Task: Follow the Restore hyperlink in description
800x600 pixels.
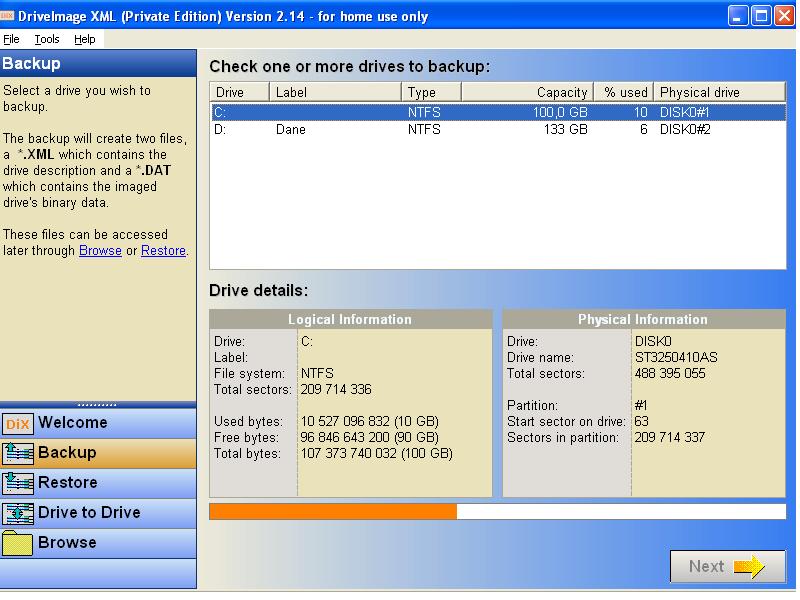Action: click(x=163, y=251)
